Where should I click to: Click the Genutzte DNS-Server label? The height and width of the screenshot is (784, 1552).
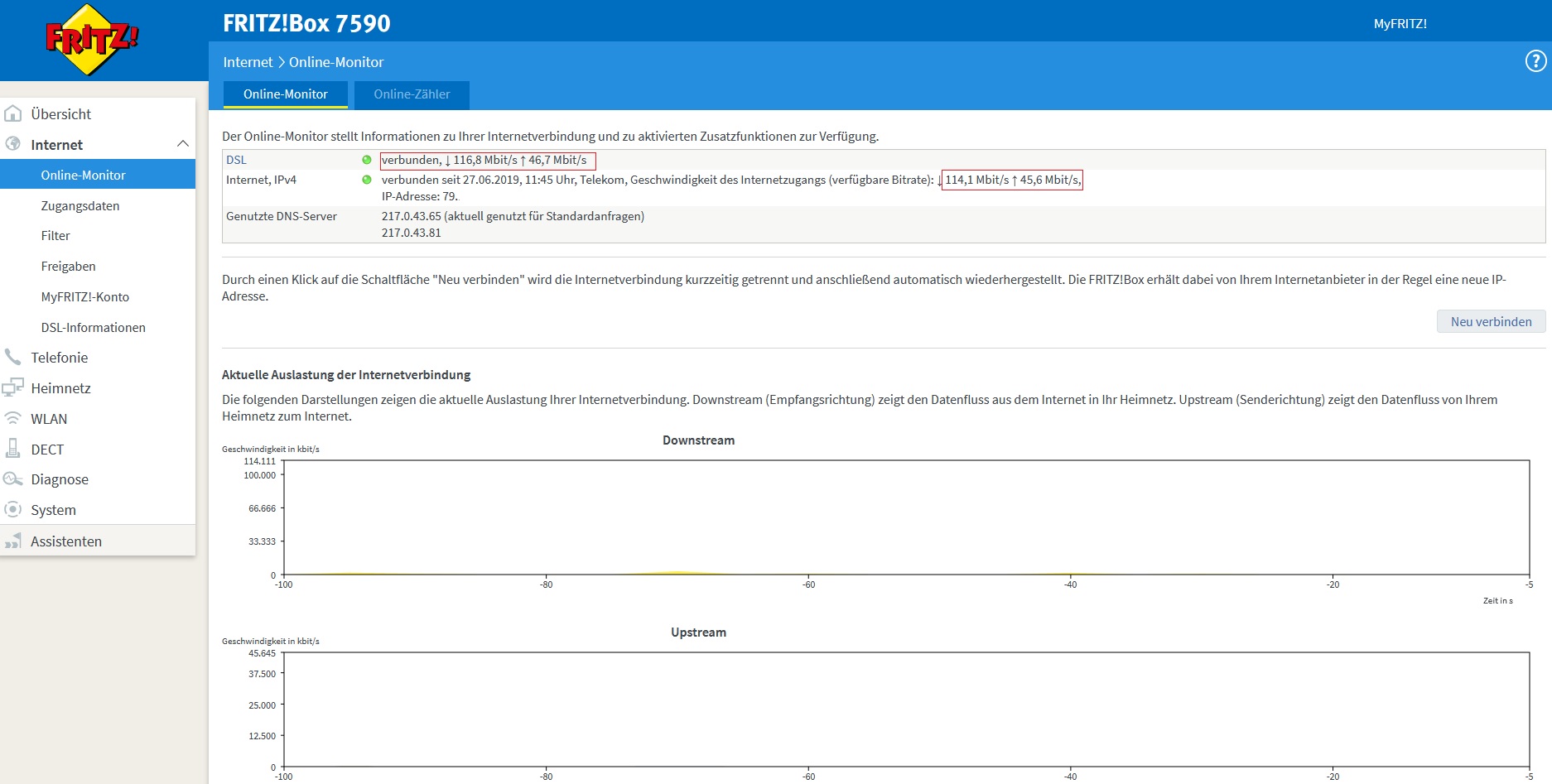(x=282, y=216)
